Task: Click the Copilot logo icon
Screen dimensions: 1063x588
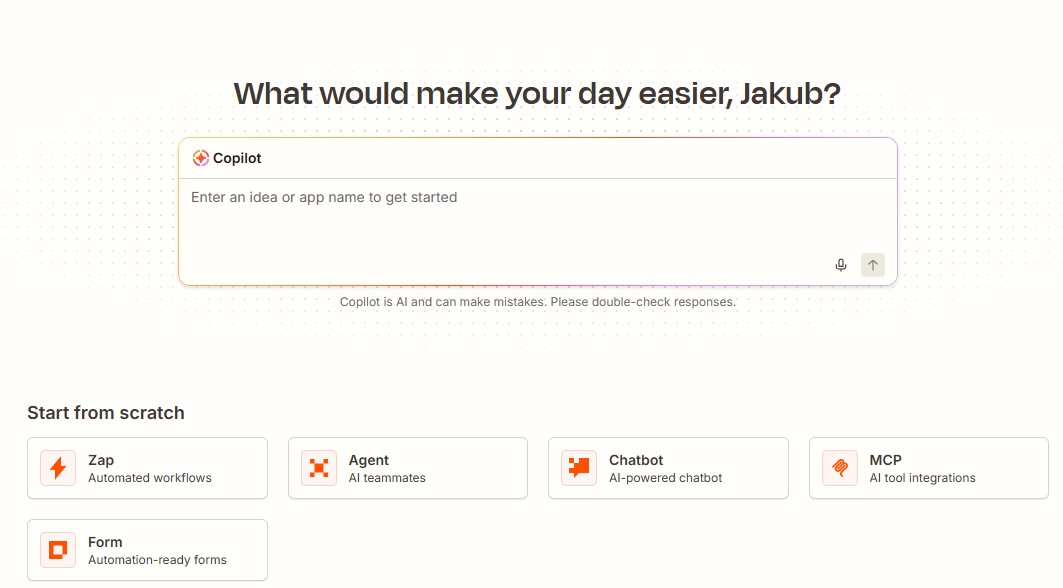Action: pos(201,158)
